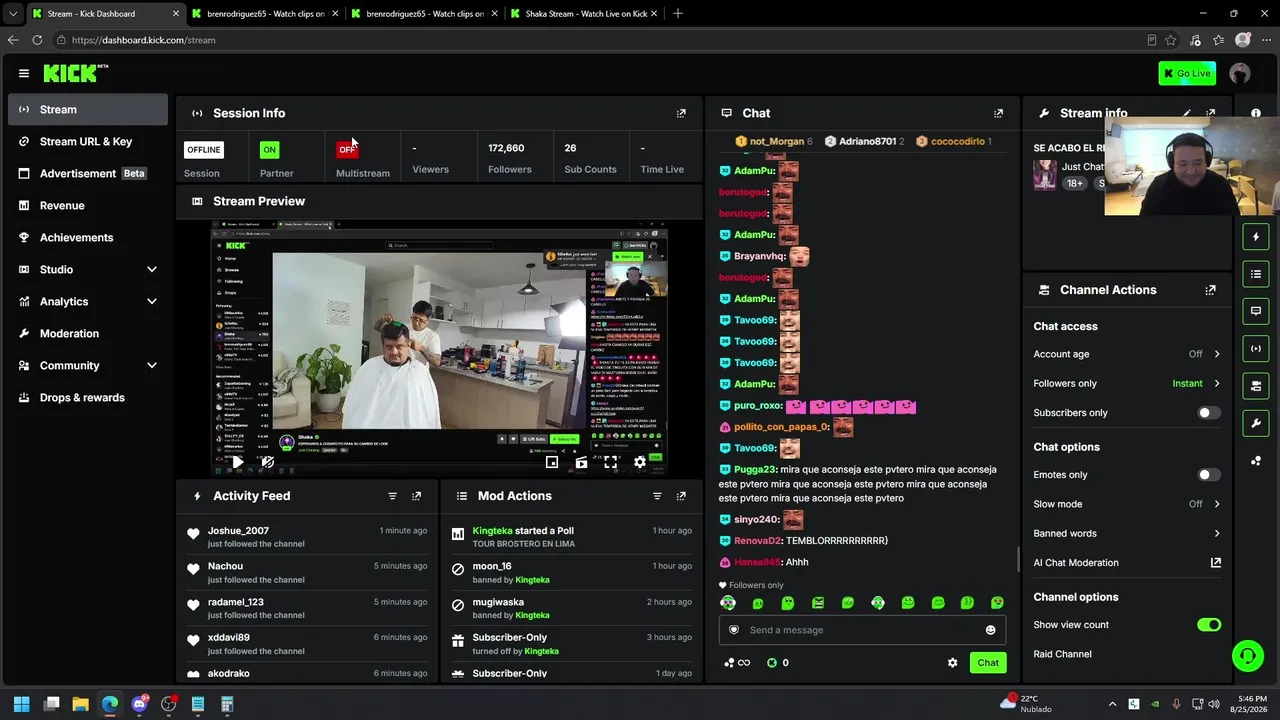Click Kingteka in the poll entry

pos(493,531)
